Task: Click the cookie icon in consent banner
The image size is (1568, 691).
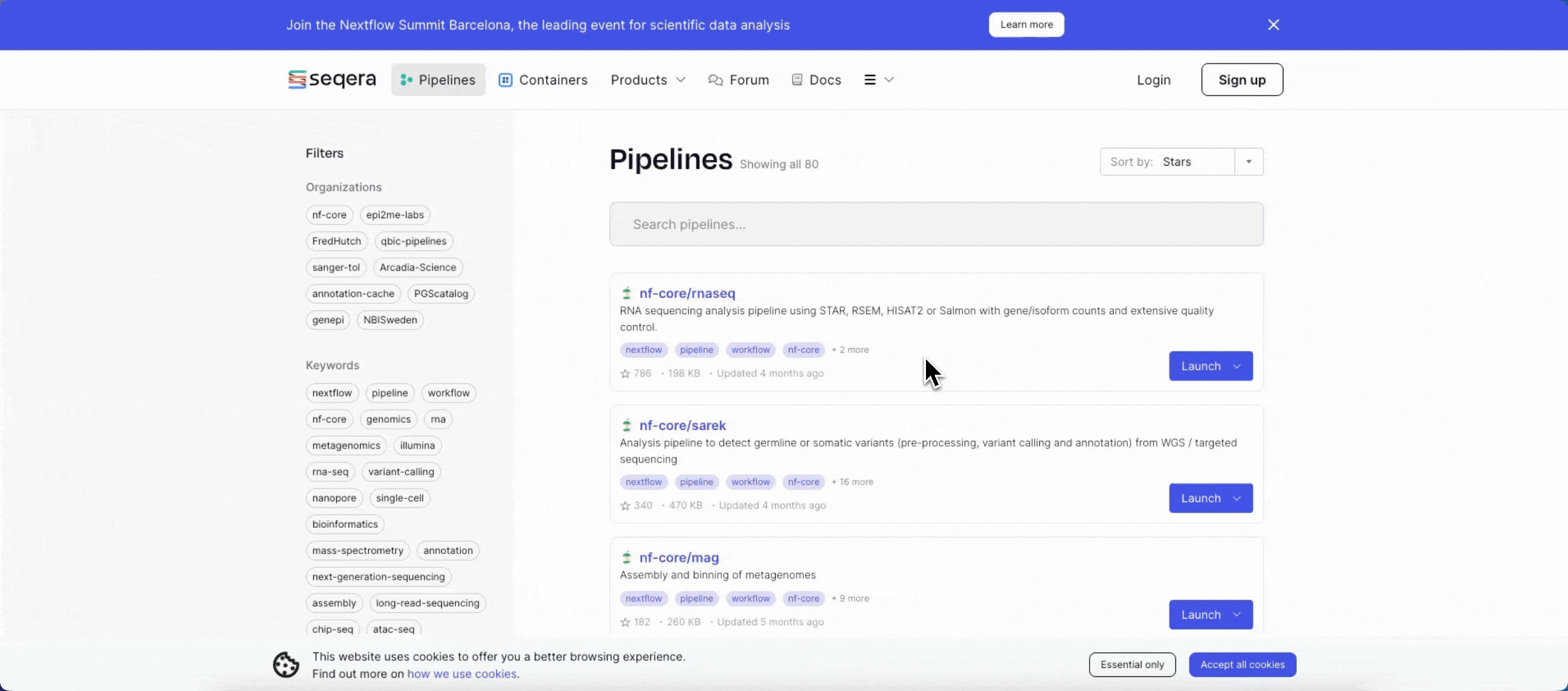Action: tap(286, 665)
